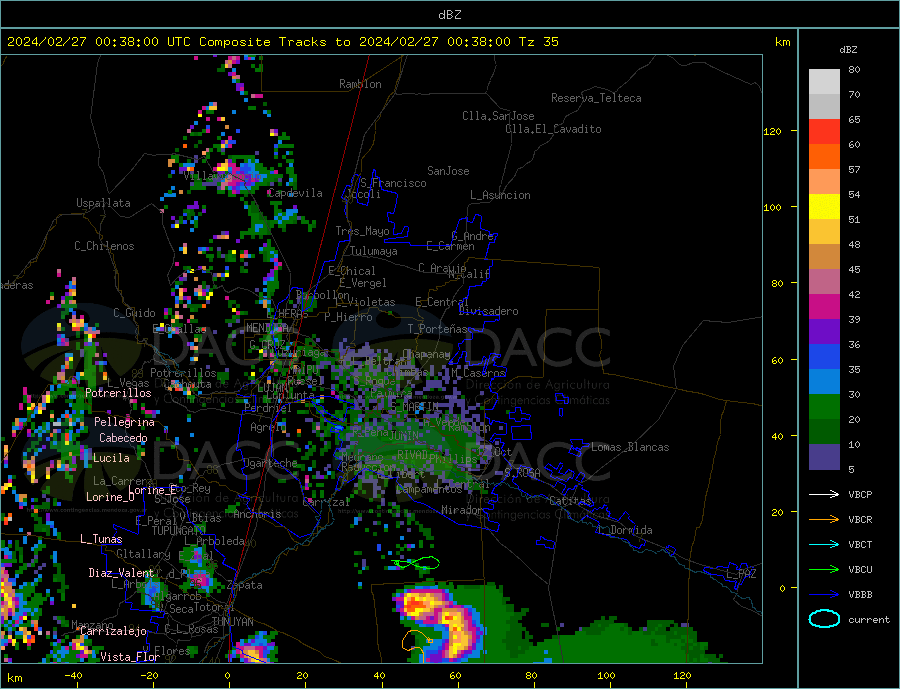Select the green storm track loop near Mirador
Viewport: 900px width, 689px height.
(x=416, y=564)
